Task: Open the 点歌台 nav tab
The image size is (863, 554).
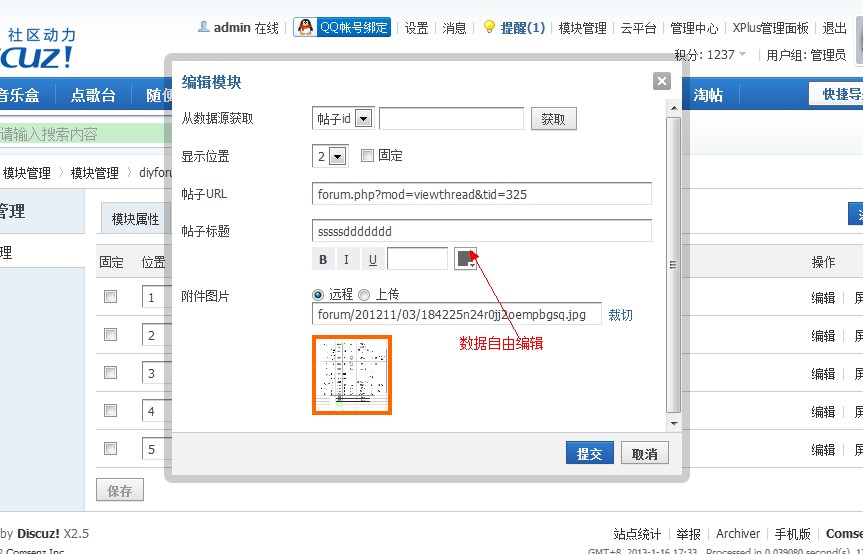Action: coord(93,95)
